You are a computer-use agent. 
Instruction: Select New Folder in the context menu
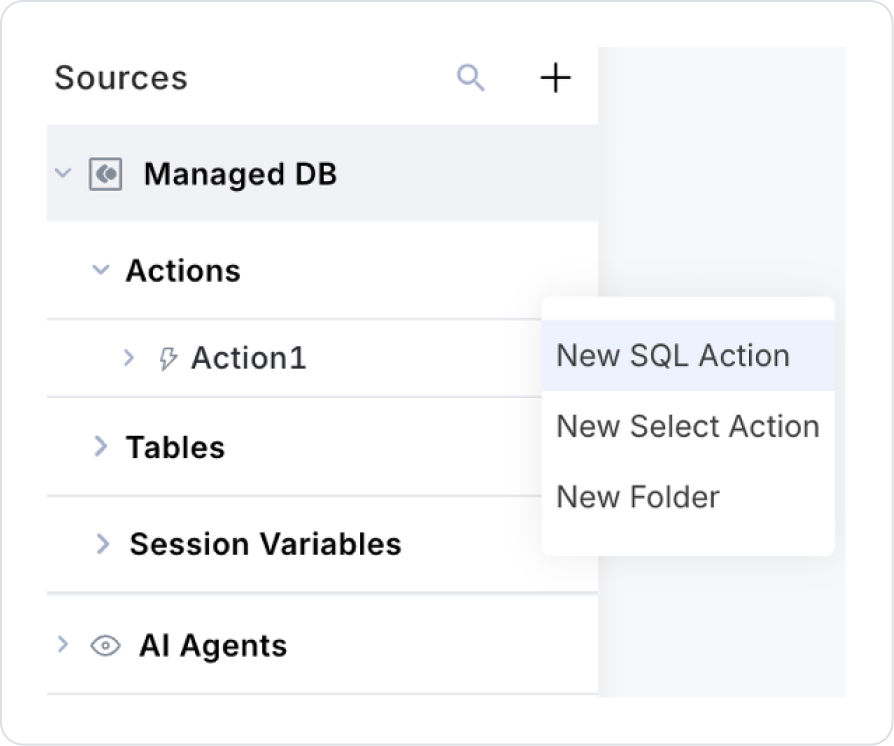(x=637, y=497)
